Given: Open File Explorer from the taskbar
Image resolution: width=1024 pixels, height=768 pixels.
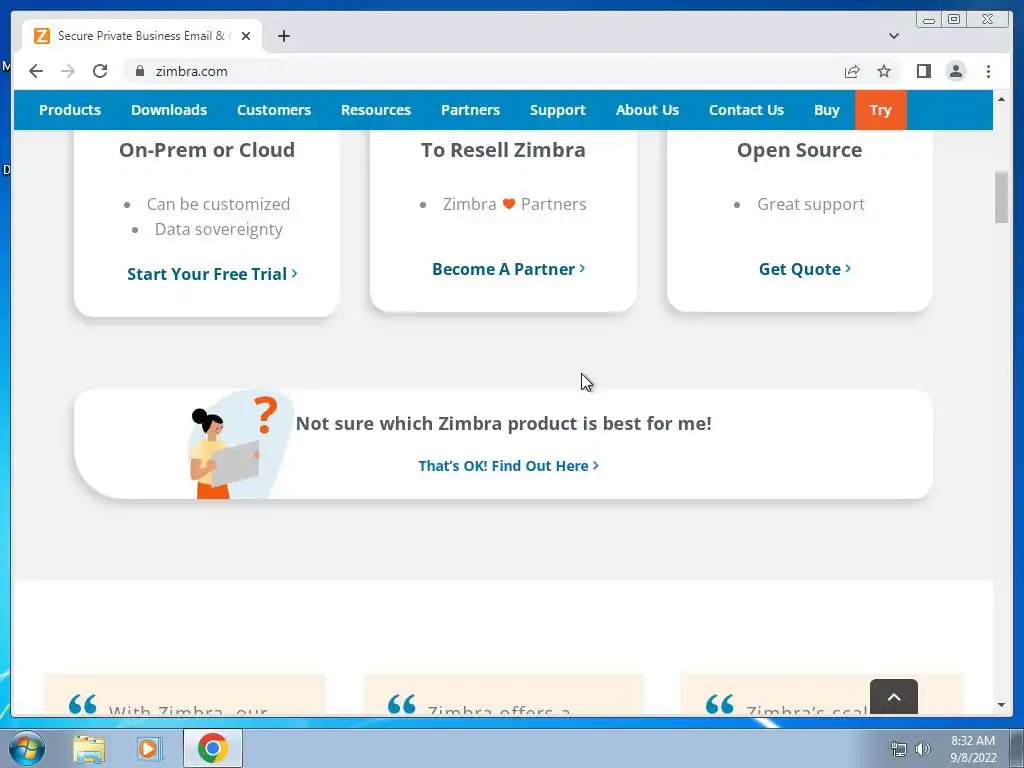Looking at the screenshot, I should (89, 749).
